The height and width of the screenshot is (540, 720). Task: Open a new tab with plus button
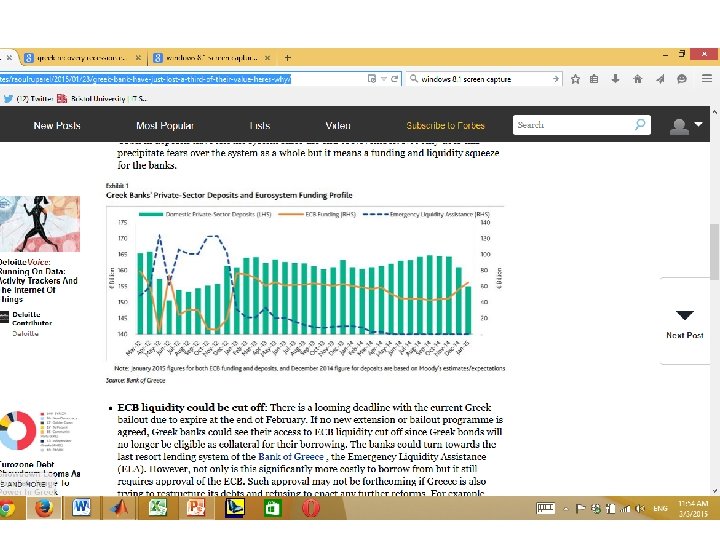pos(287,58)
